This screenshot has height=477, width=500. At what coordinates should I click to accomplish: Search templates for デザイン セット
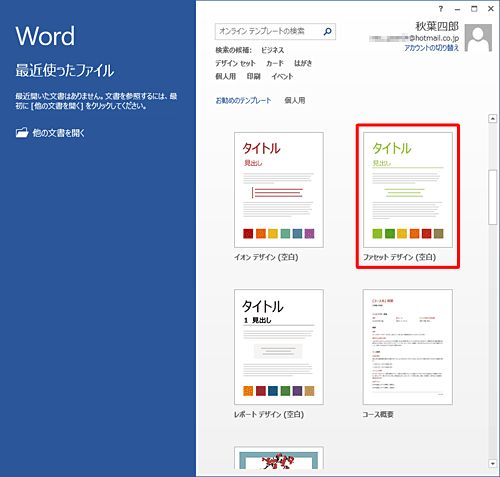(235, 63)
